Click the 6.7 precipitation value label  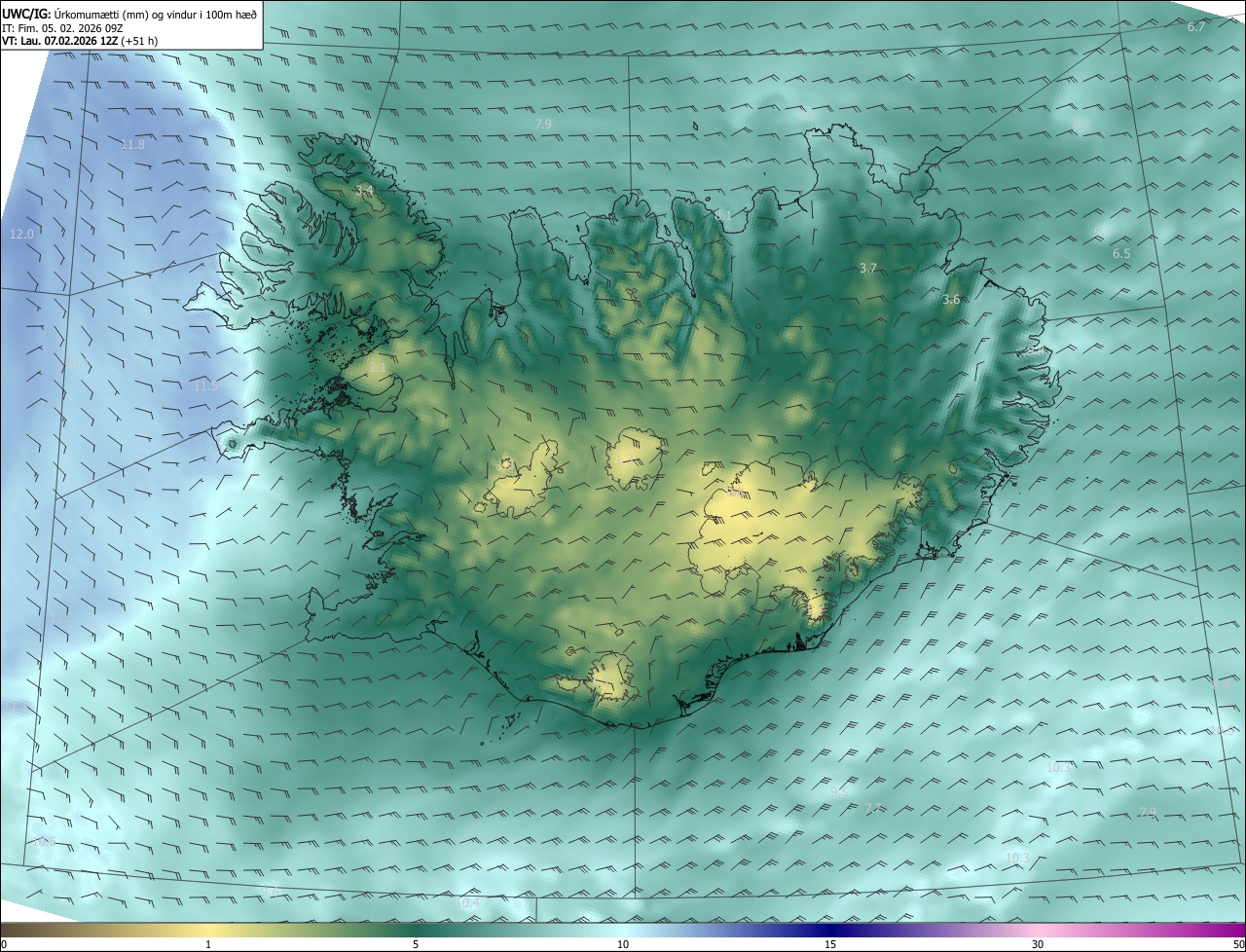(x=1196, y=27)
